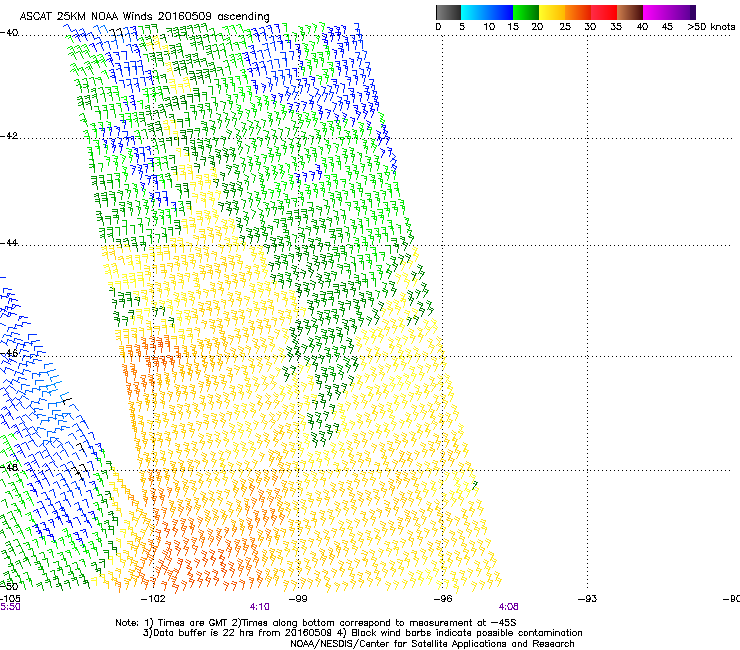Click the longitude label '-99'
Screen dimensions: 740x650
(x=298, y=599)
